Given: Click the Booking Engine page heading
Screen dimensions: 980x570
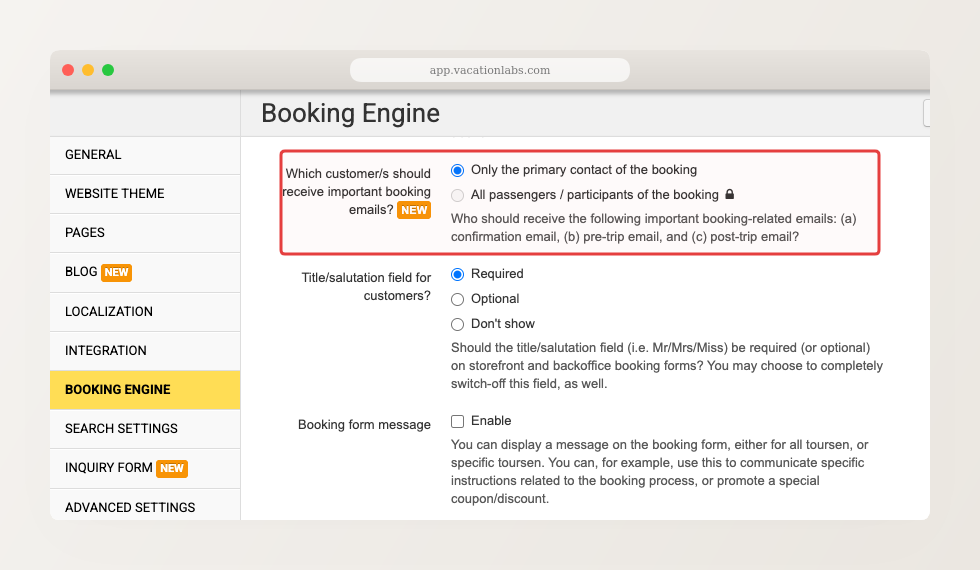Looking at the screenshot, I should point(351,114).
